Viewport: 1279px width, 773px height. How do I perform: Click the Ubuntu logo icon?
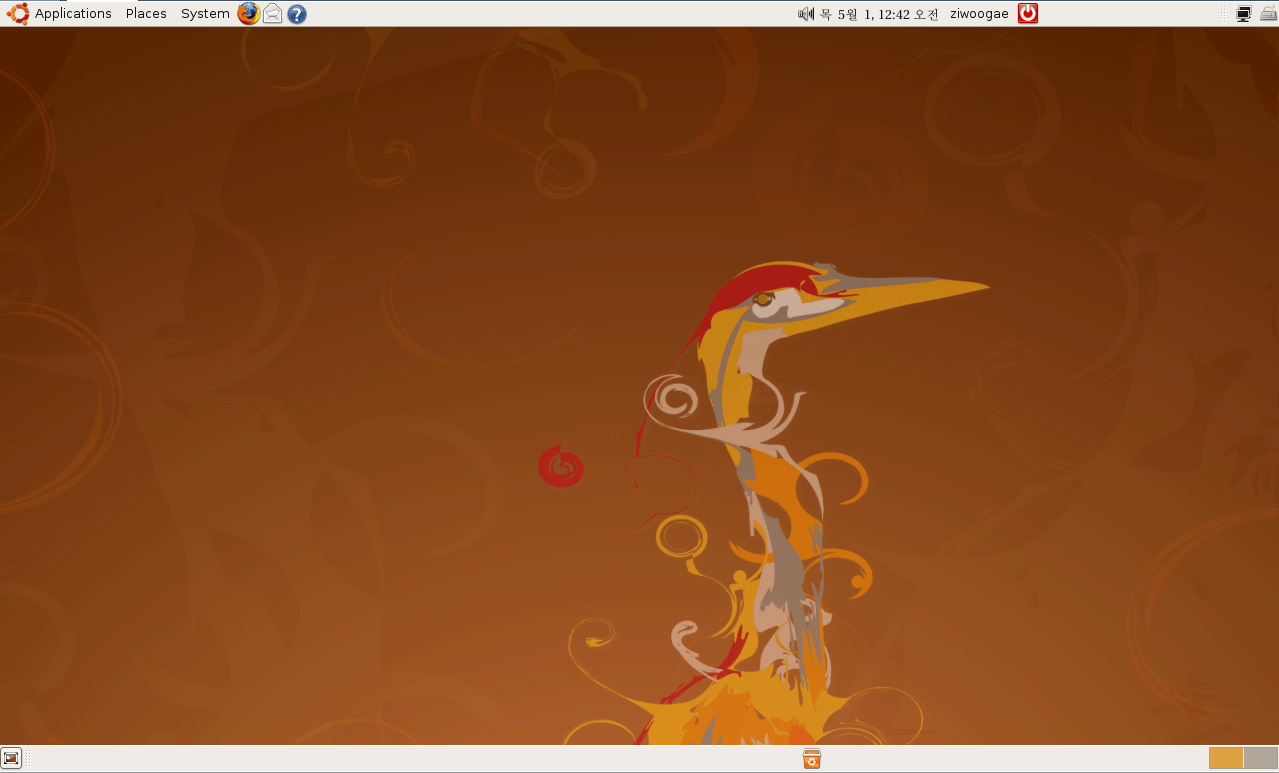18,14
